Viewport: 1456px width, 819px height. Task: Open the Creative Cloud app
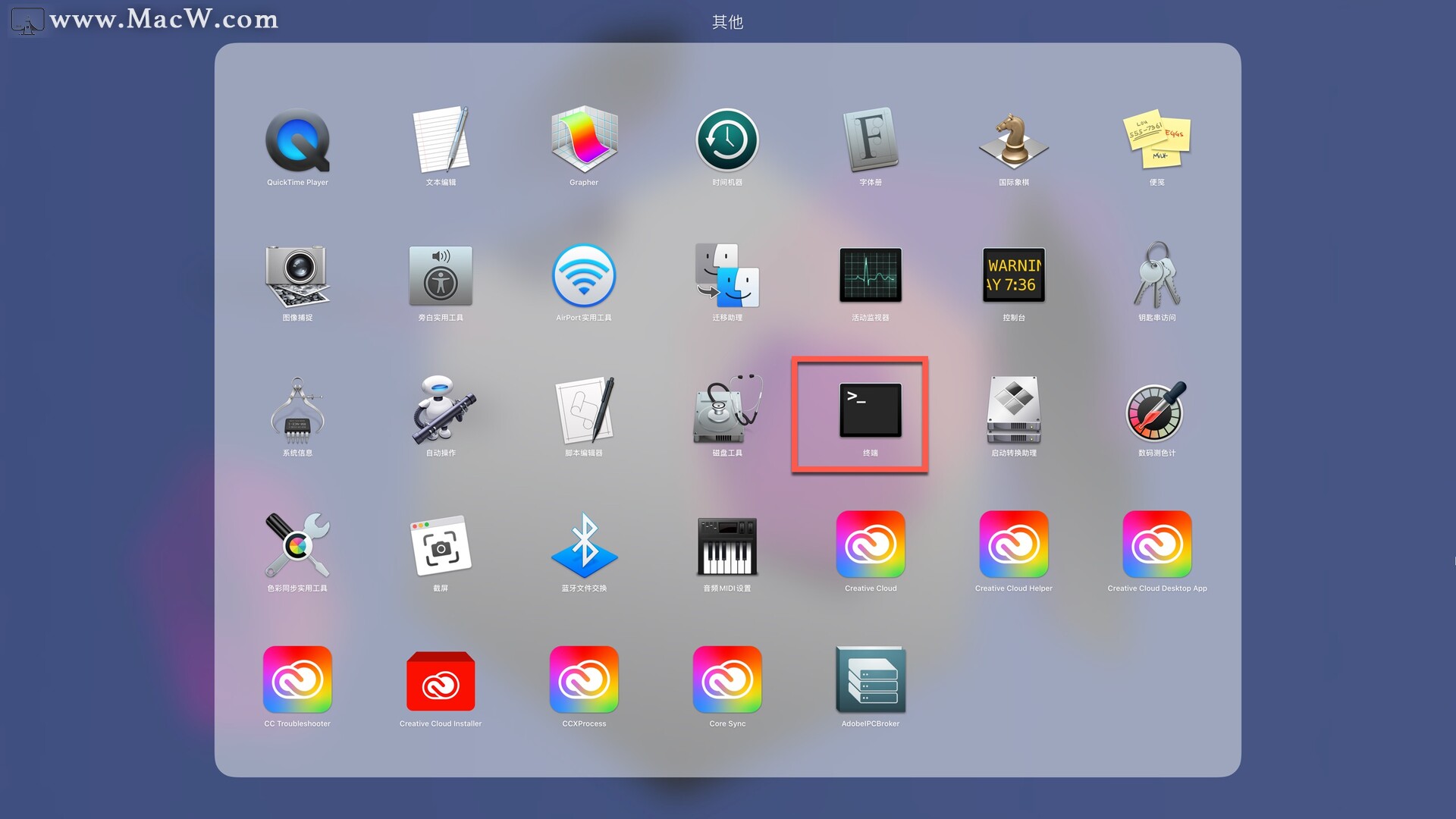[871, 544]
